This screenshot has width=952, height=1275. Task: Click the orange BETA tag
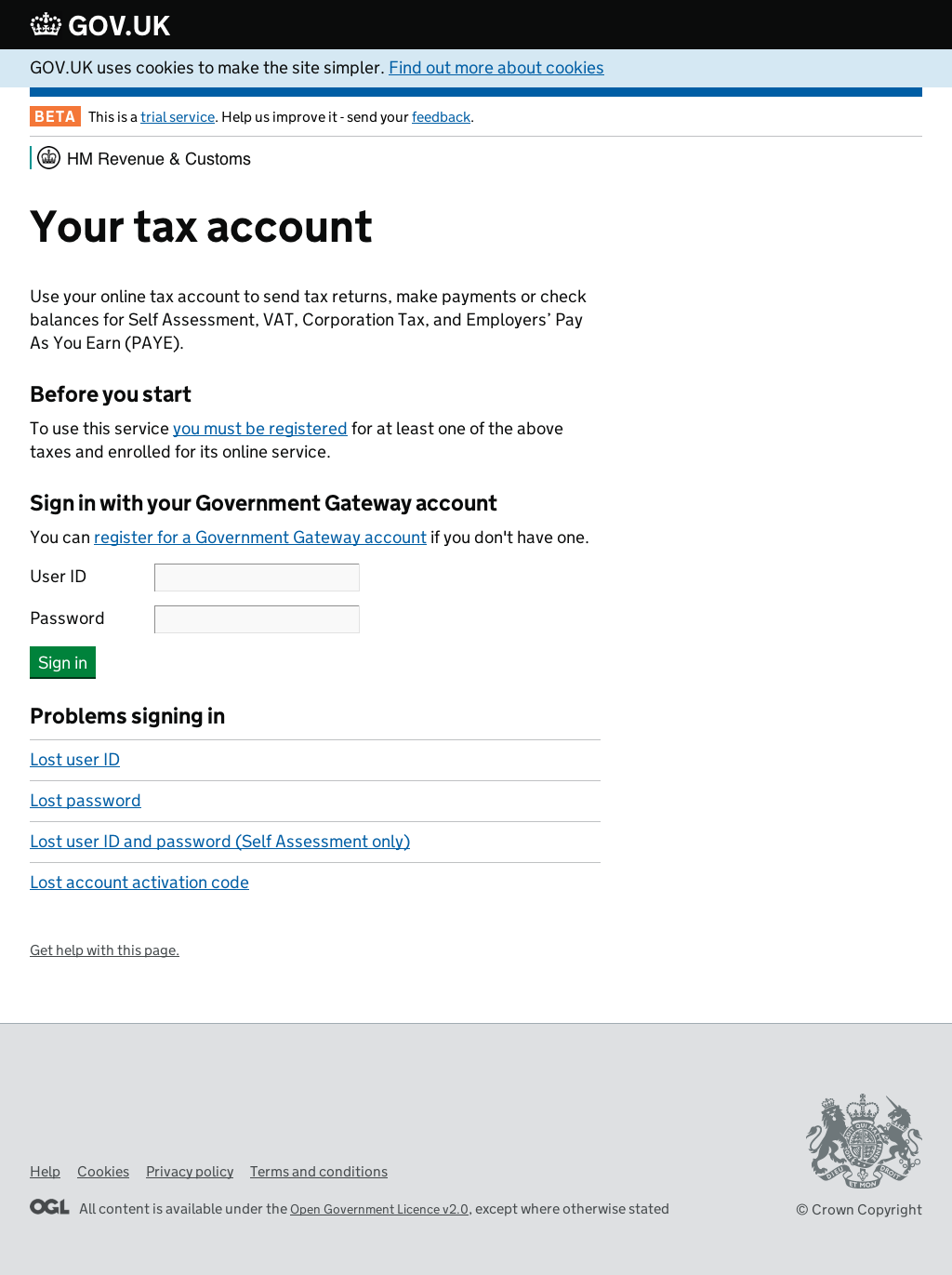tap(55, 116)
